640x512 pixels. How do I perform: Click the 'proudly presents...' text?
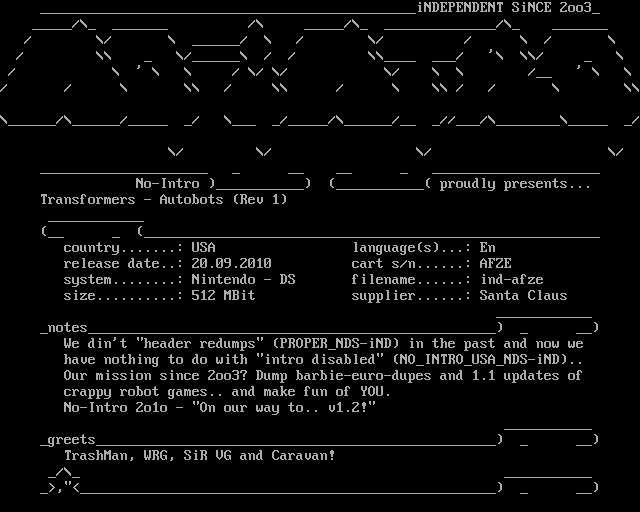515,184
